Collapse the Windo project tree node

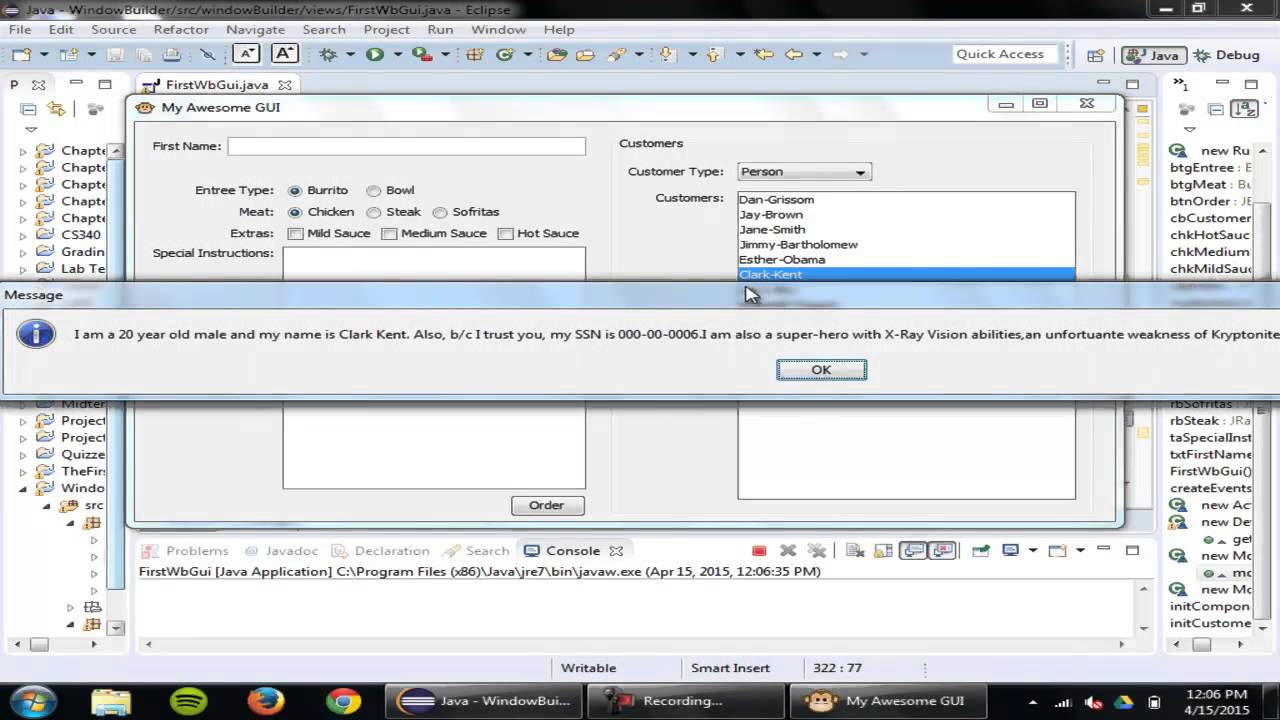(x=24, y=489)
